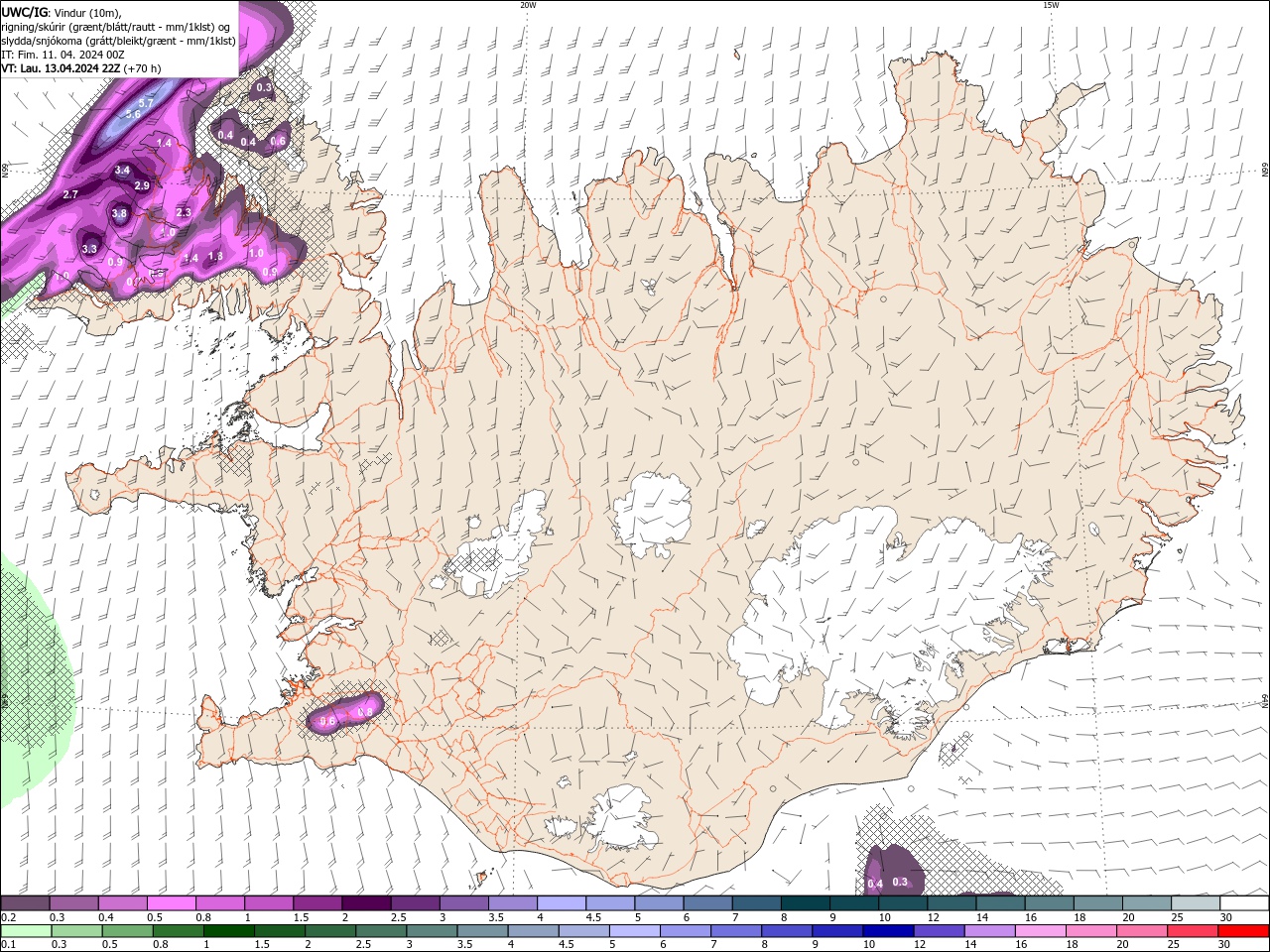Screen dimensions: 1270x952
Task: Select the 0.6 label in the northern Westfjords
Action: point(279,141)
